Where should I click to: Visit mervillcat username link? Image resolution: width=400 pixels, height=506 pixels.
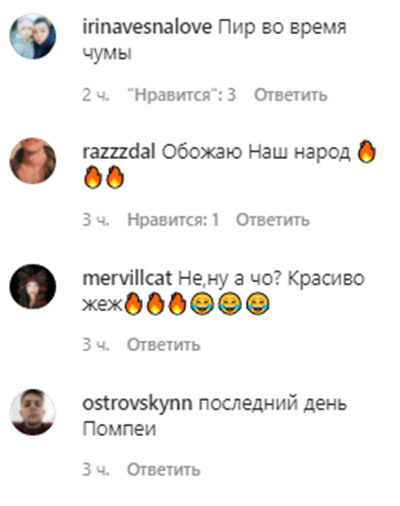pos(127,278)
